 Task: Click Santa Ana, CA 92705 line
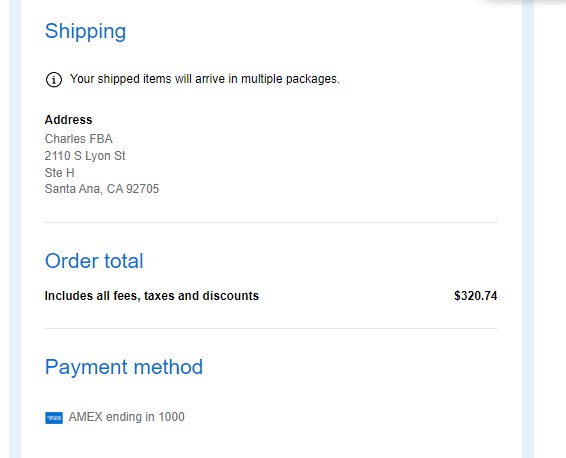[101, 189]
